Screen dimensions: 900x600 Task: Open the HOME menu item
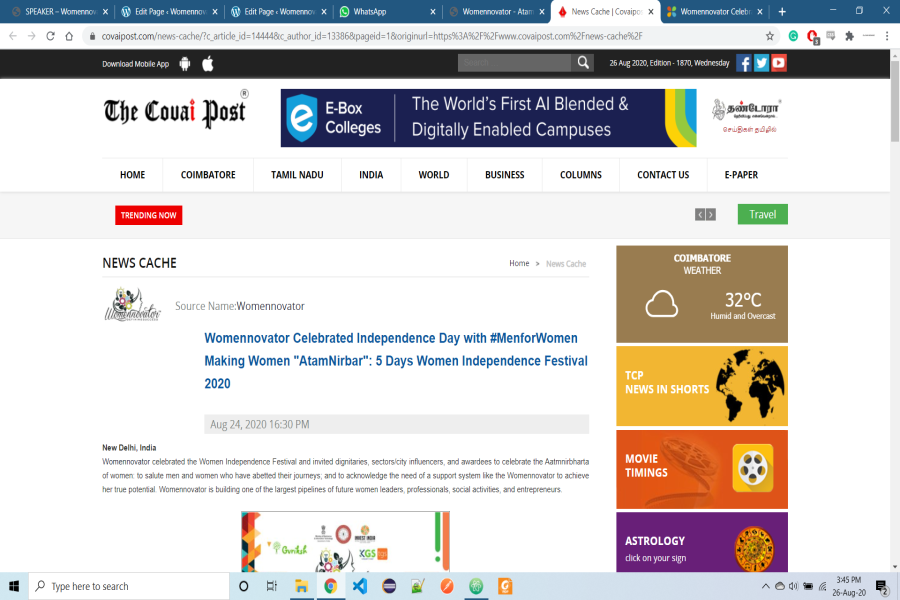point(133,175)
